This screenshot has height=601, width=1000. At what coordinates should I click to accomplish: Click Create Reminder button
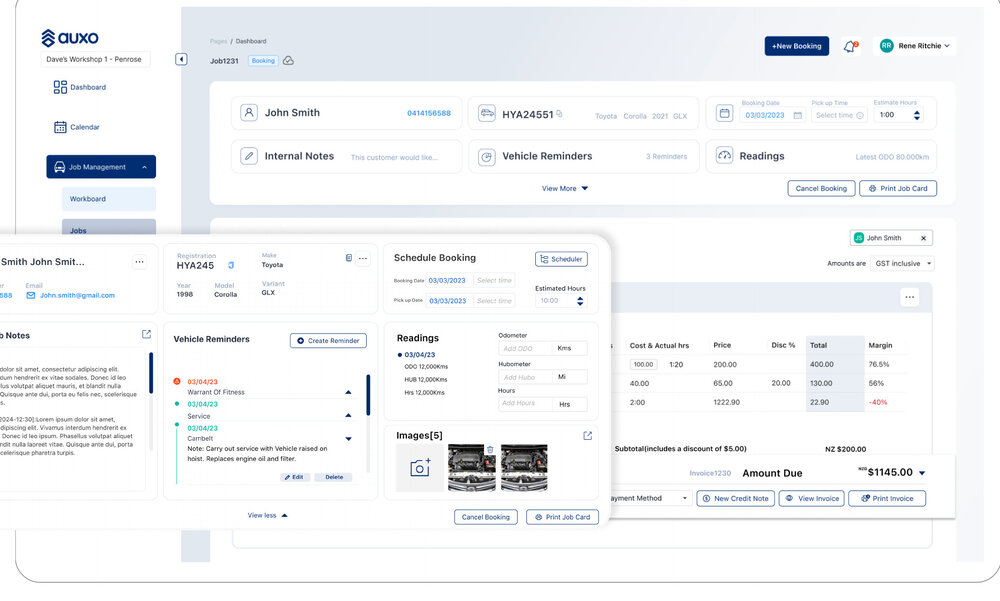(x=328, y=341)
